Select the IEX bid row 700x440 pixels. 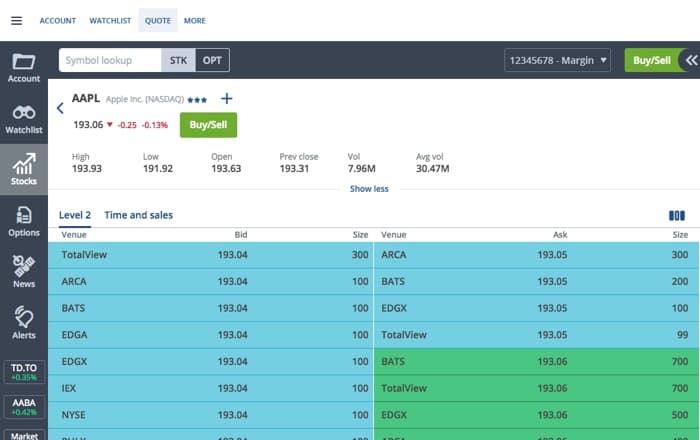coord(210,388)
